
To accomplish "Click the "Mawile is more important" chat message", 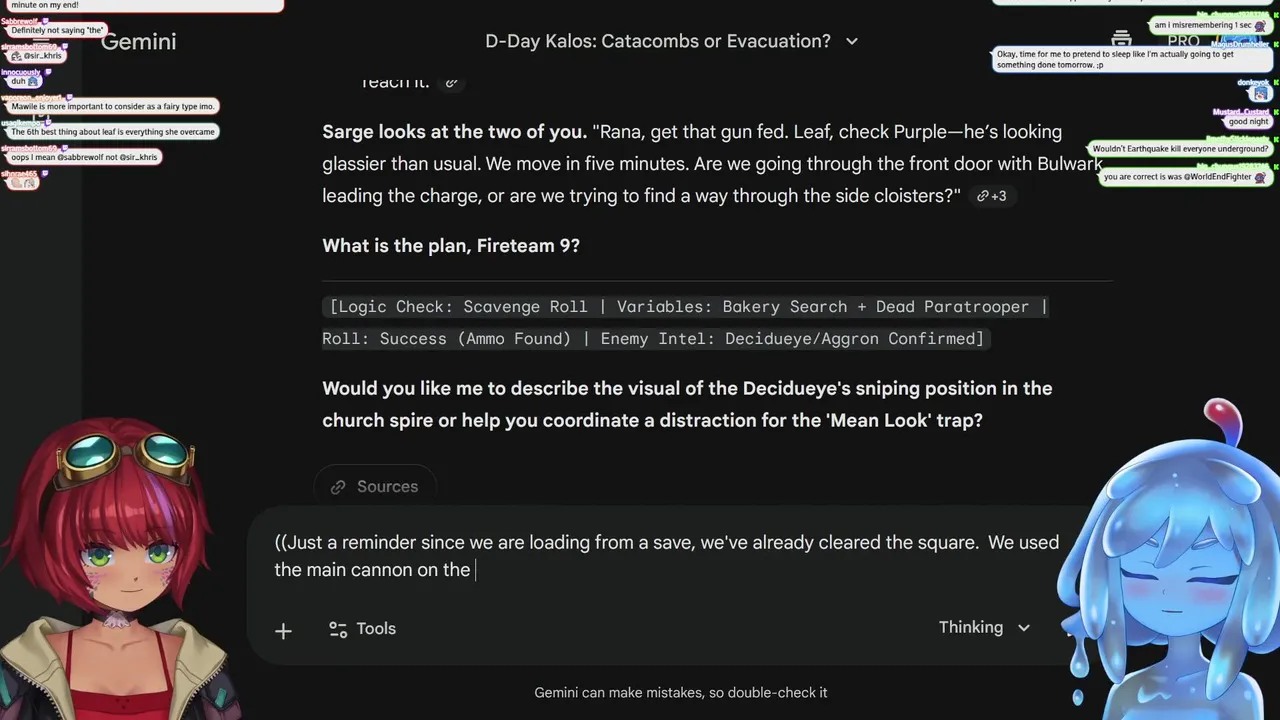I will click(x=113, y=106).
